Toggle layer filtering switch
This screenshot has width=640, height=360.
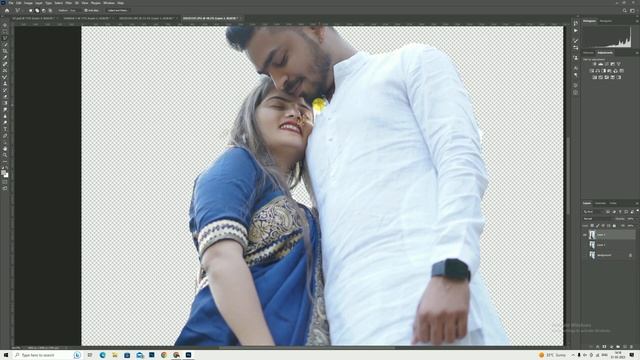click(x=638, y=211)
